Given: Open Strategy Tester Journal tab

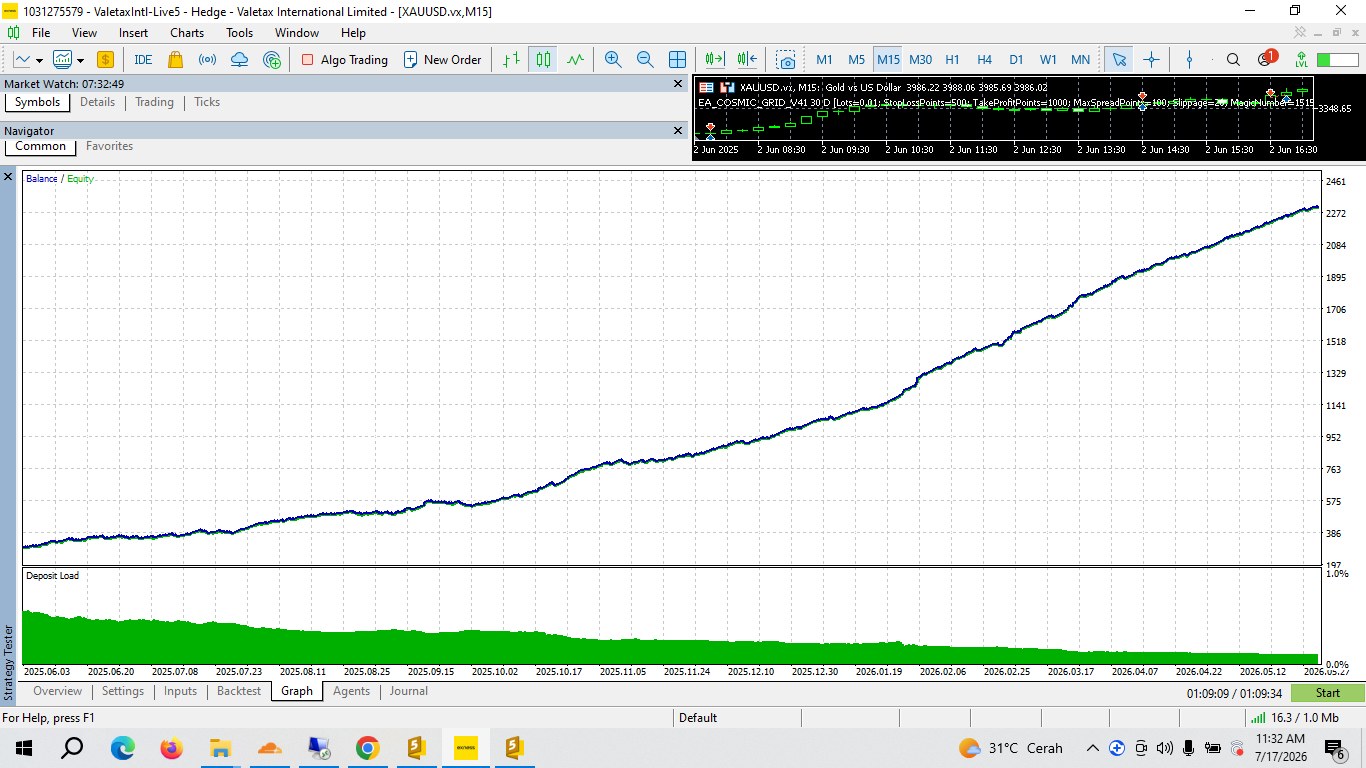Looking at the screenshot, I should point(408,691).
